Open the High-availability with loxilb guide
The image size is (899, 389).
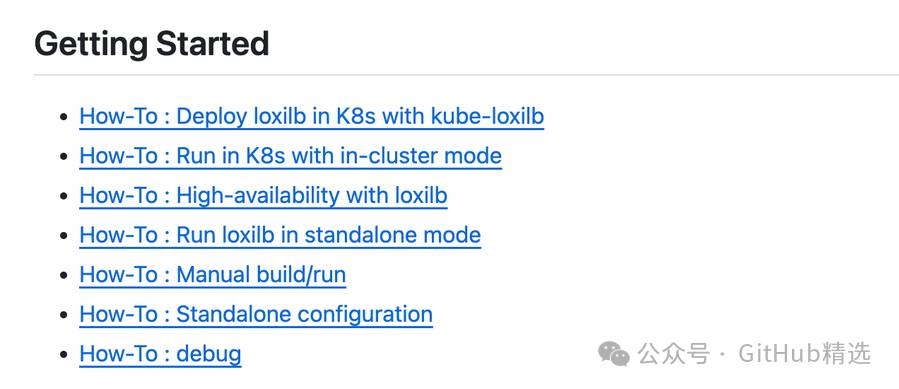click(x=263, y=196)
